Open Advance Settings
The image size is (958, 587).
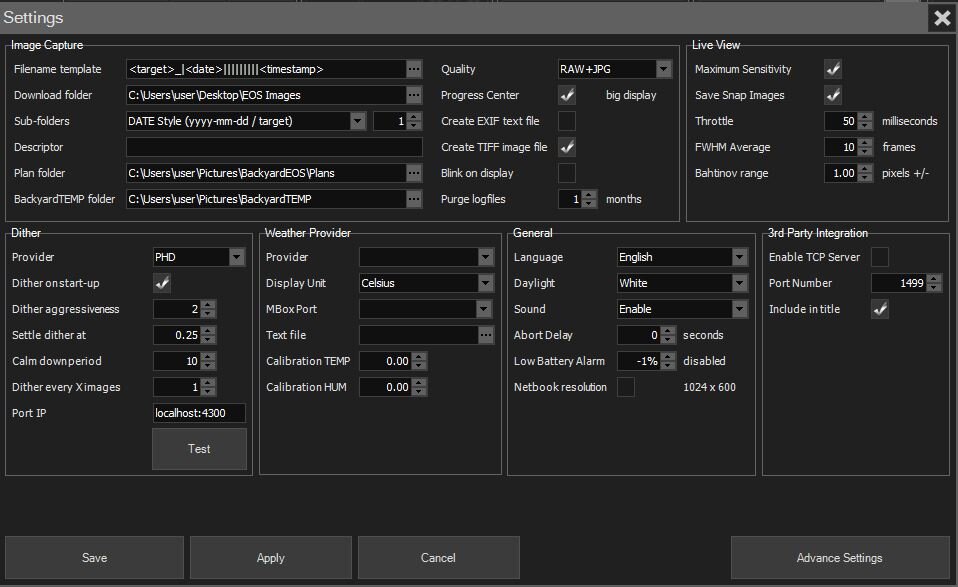tap(839, 558)
